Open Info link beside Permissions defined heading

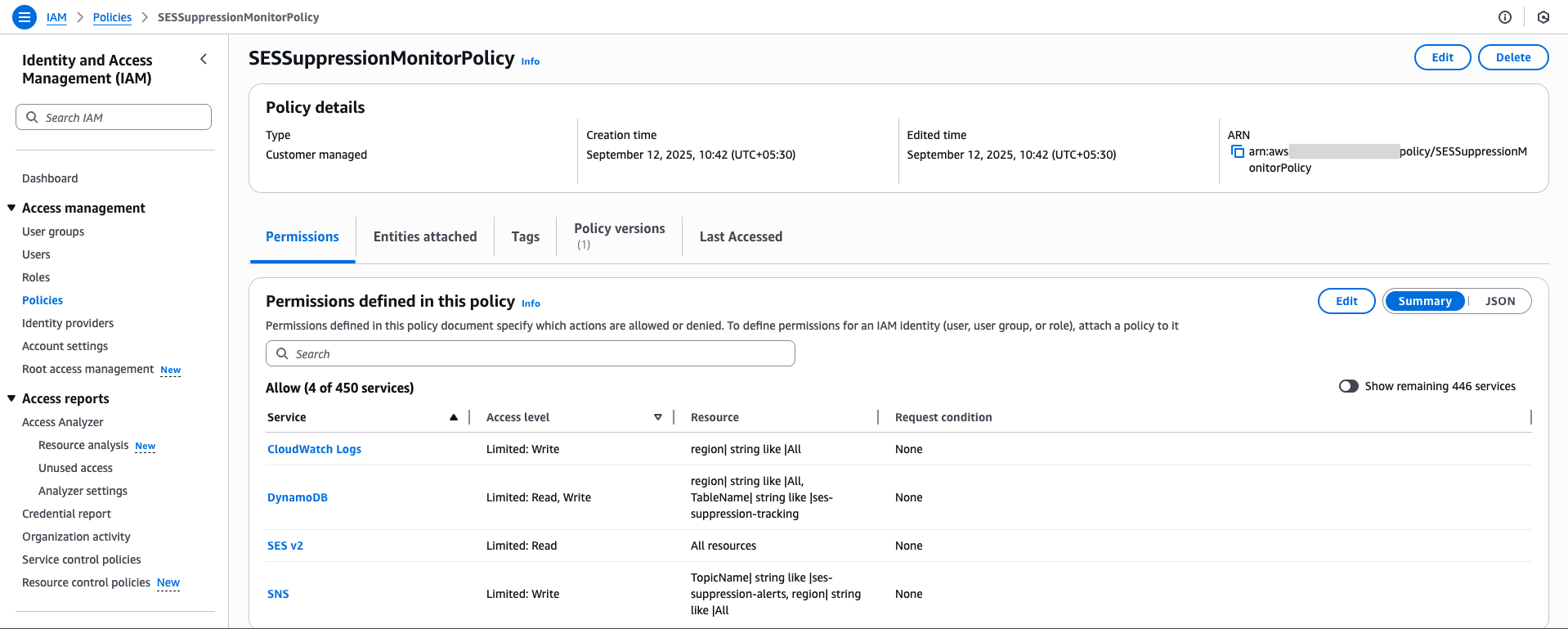[x=531, y=303]
